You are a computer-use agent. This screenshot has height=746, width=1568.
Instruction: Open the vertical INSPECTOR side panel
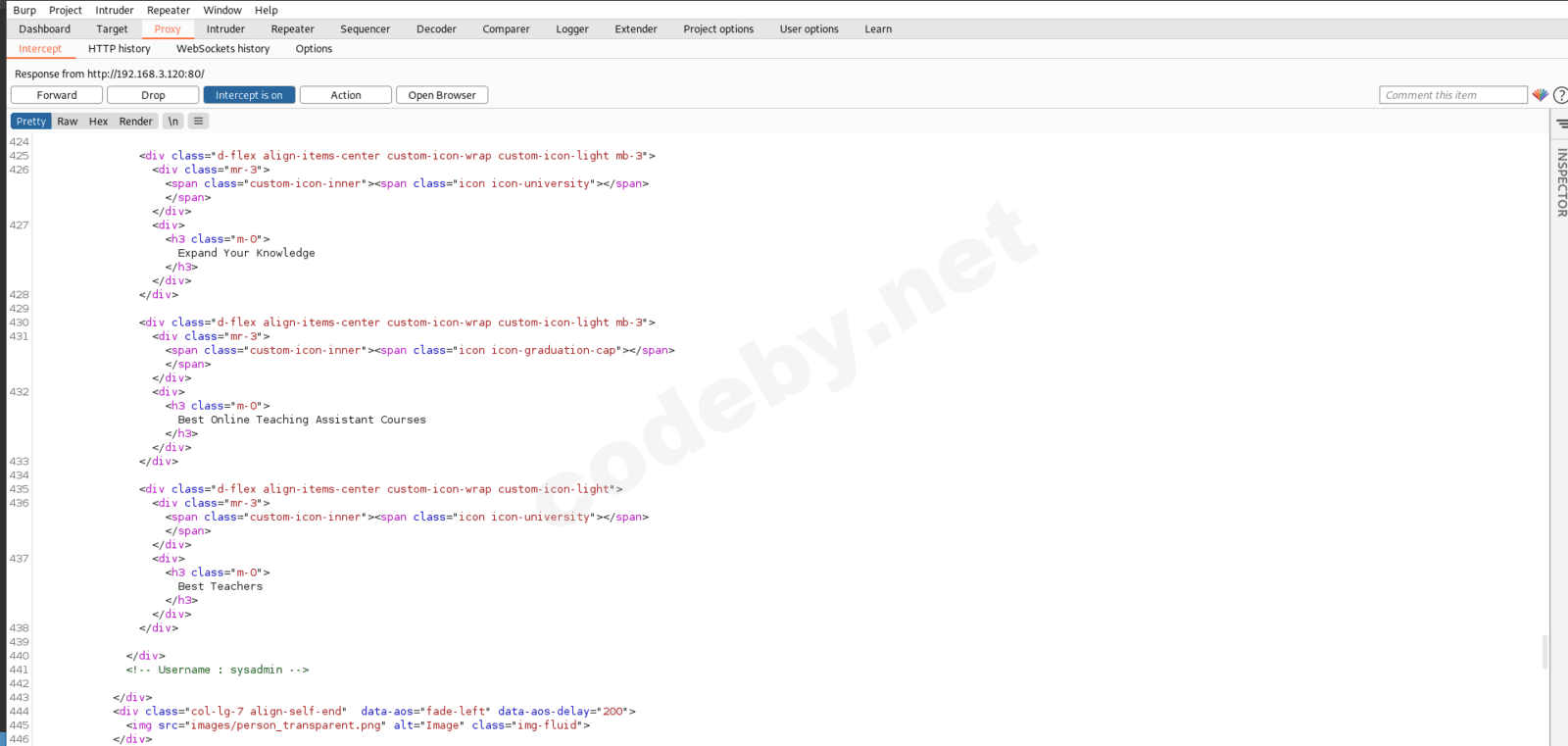[1561, 182]
